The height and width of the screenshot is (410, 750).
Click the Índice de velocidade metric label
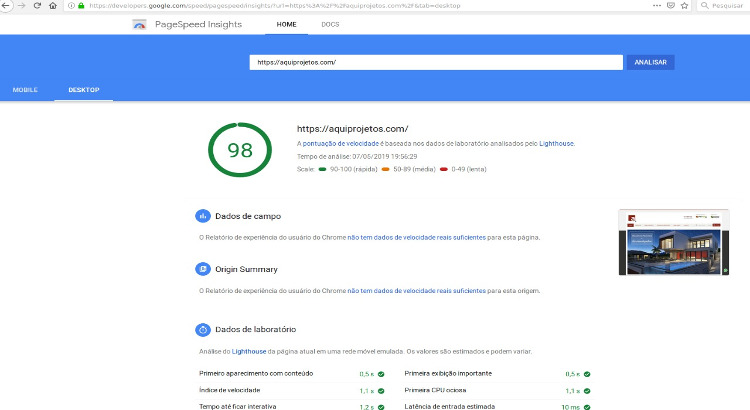(x=230, y=390)
